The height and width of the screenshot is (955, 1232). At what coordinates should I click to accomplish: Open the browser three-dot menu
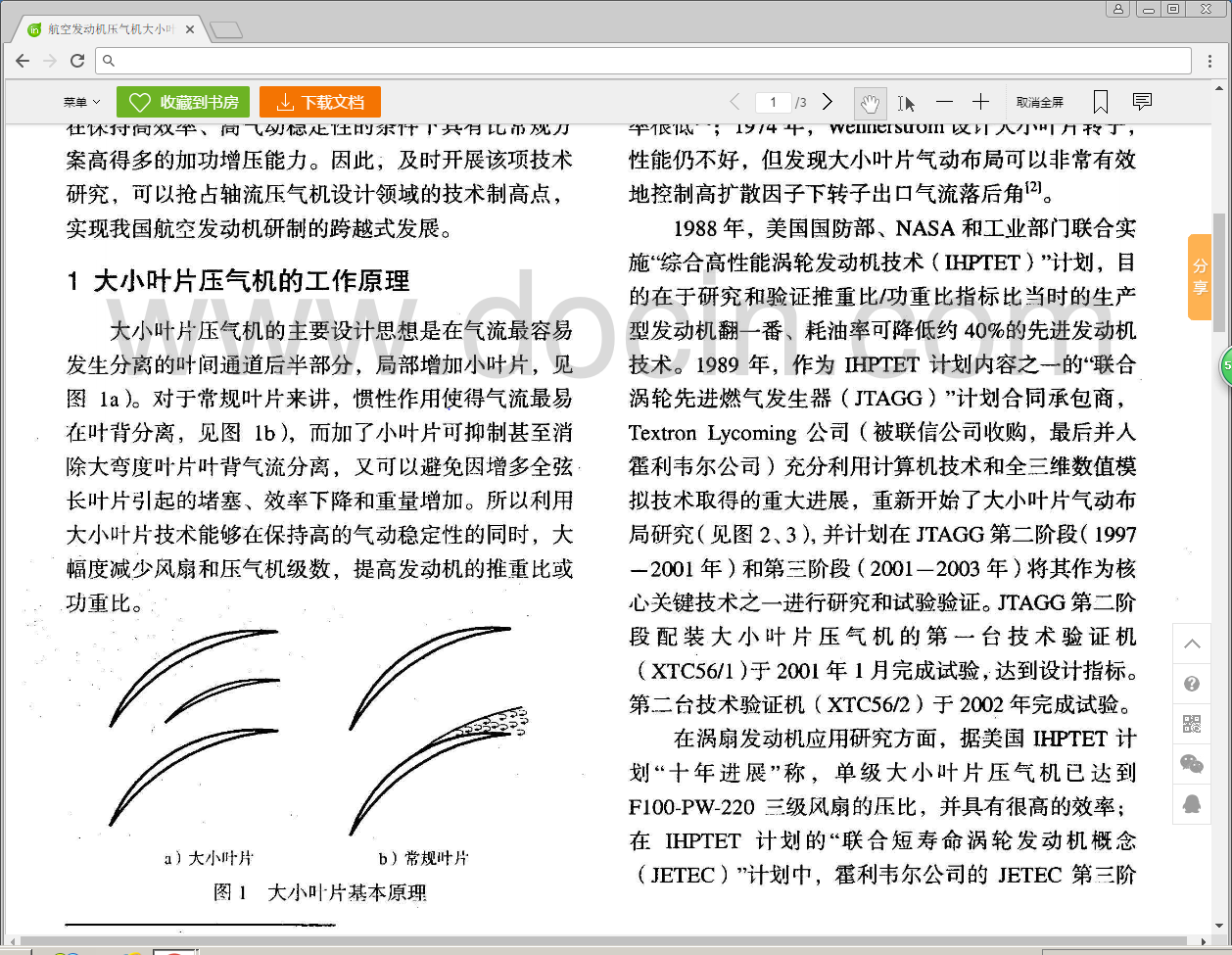1212,61
